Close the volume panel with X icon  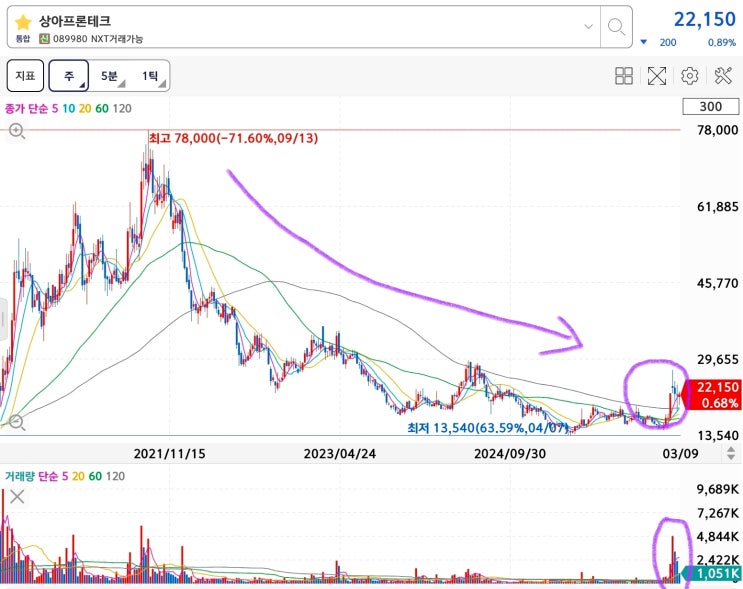(x=17, y=497)
